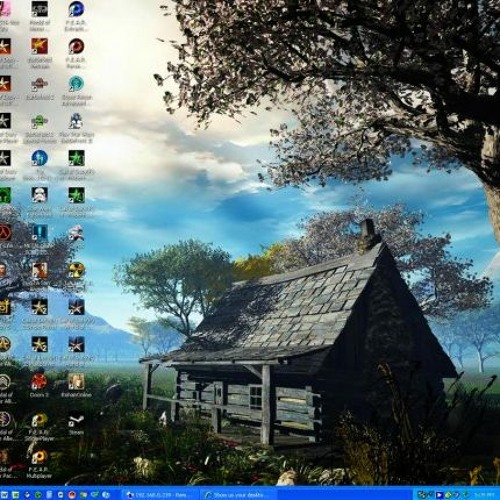Open the white-framed character portrait game icon
This screenshot has width=500, height=500.
[76, 382]
